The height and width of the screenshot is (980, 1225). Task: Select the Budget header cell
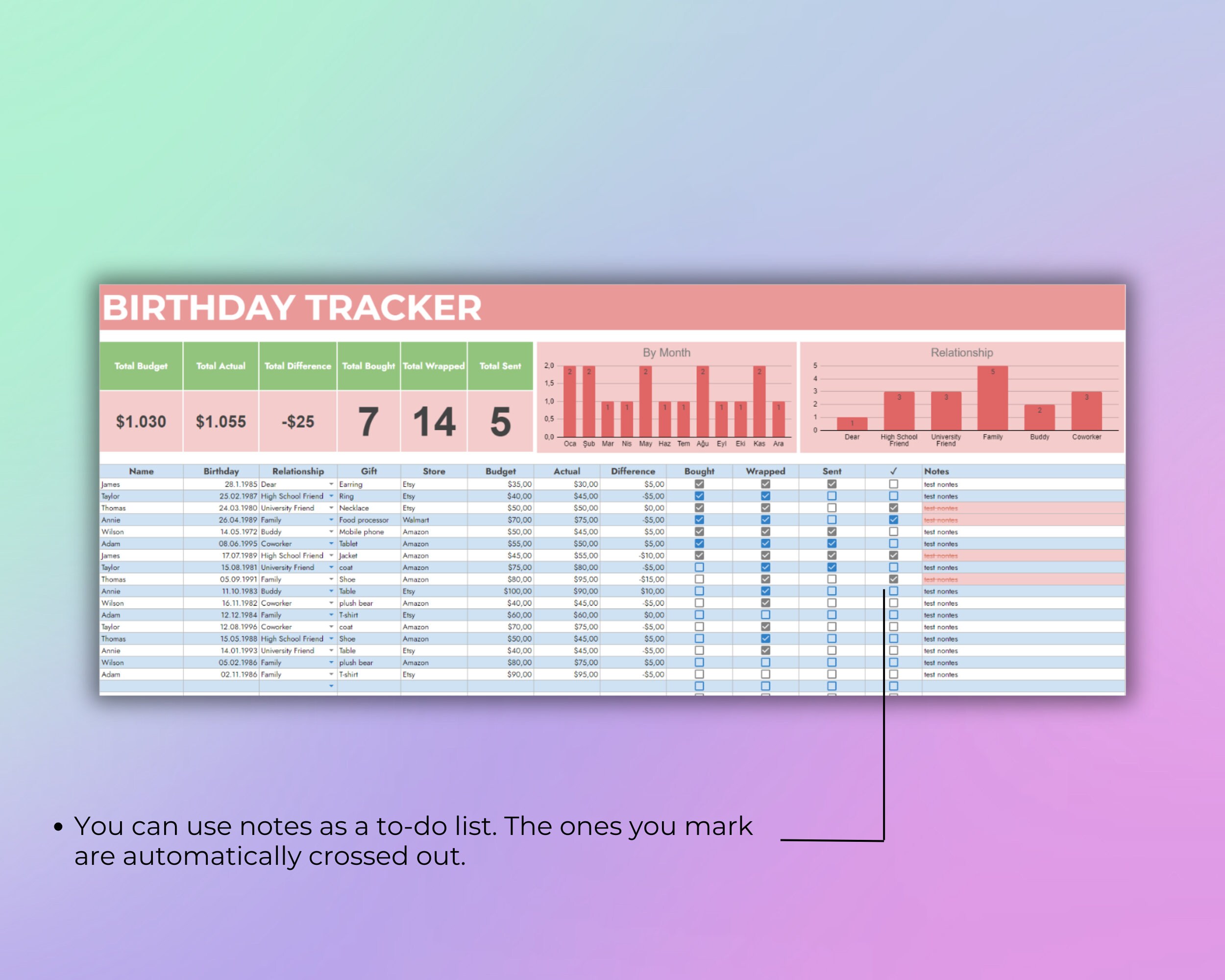click(x=500, y=471)
